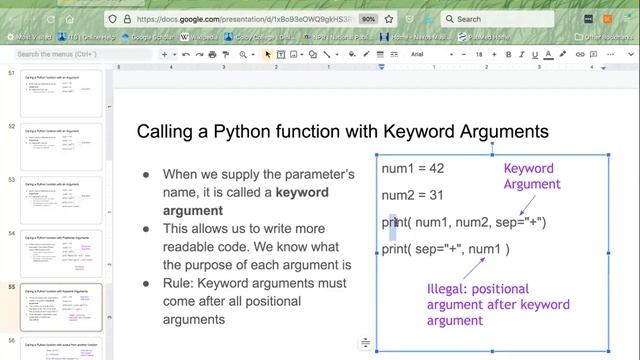The image size is (640, 360).
Task: Select the text box tool
Action: tap(281, 54)
